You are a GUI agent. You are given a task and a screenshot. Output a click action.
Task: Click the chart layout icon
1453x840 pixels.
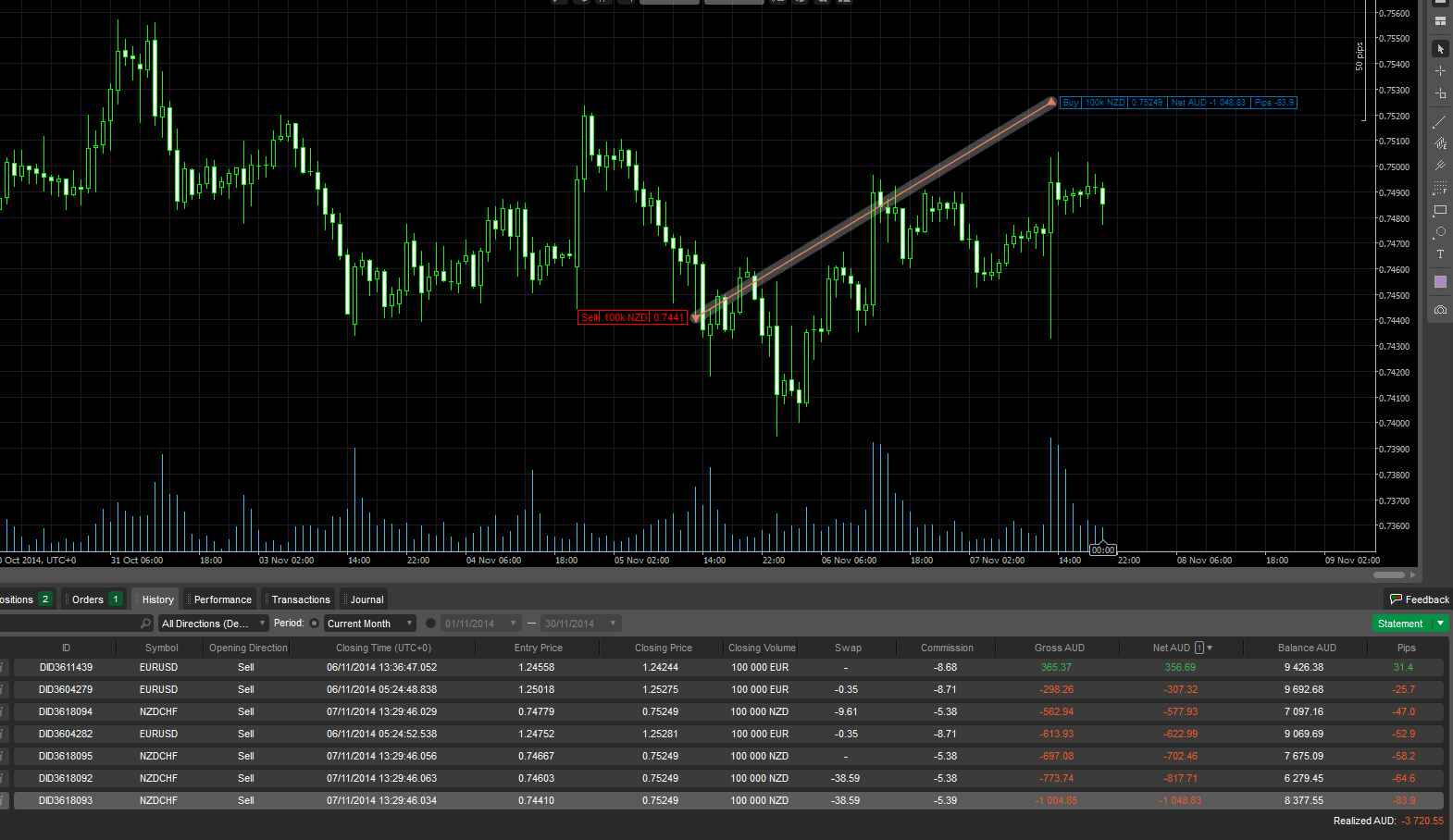pyautogui.click(x=1440, y=21)
